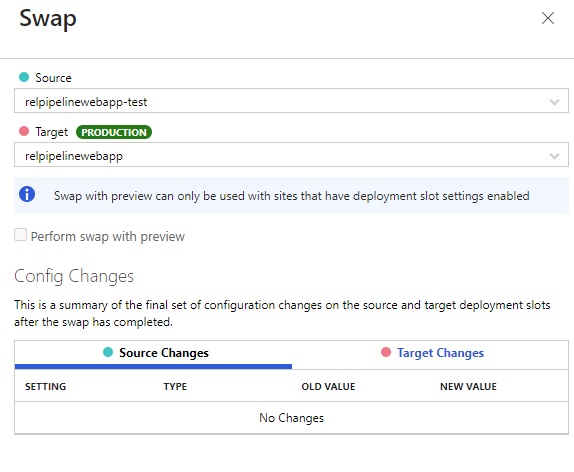This screenshot has height=472, width=574.
Task: Expand Source dropdown chevron arrow
Action: pos(554,102)
